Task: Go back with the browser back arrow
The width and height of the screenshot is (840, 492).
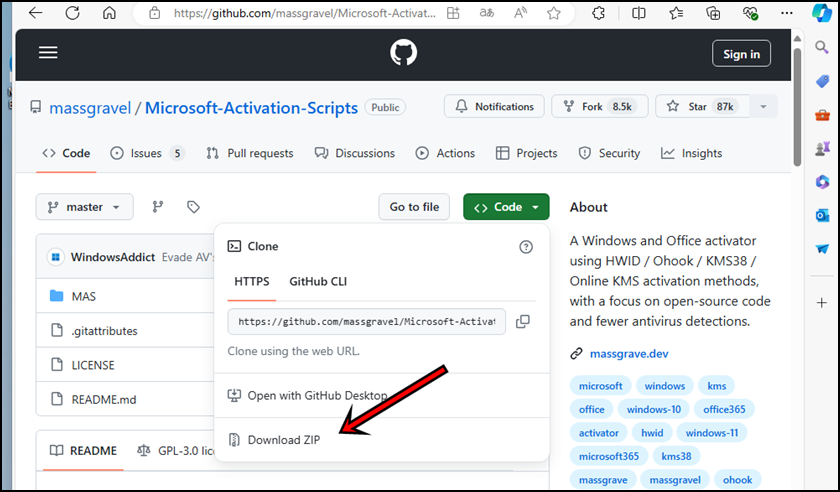Action: [x=35, y=13]
